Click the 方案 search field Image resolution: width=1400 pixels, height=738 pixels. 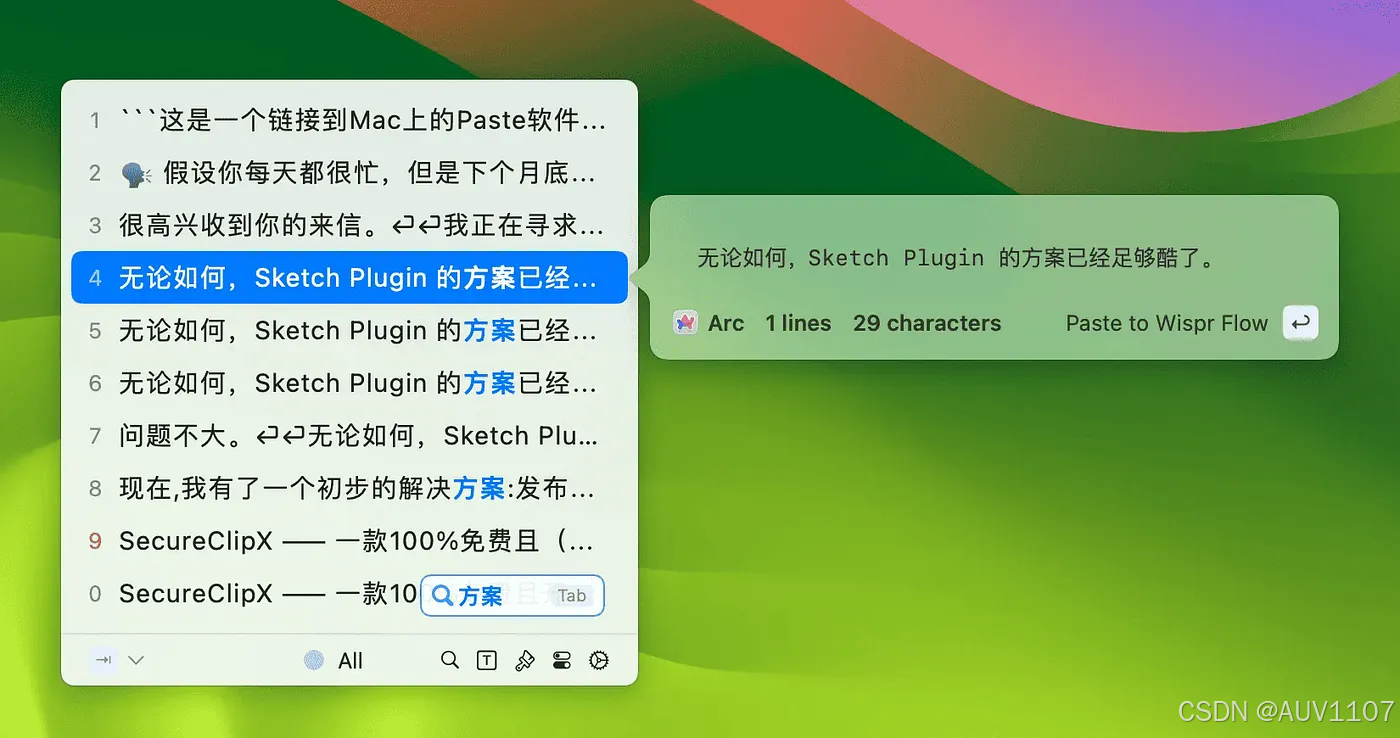click(512, 596)
